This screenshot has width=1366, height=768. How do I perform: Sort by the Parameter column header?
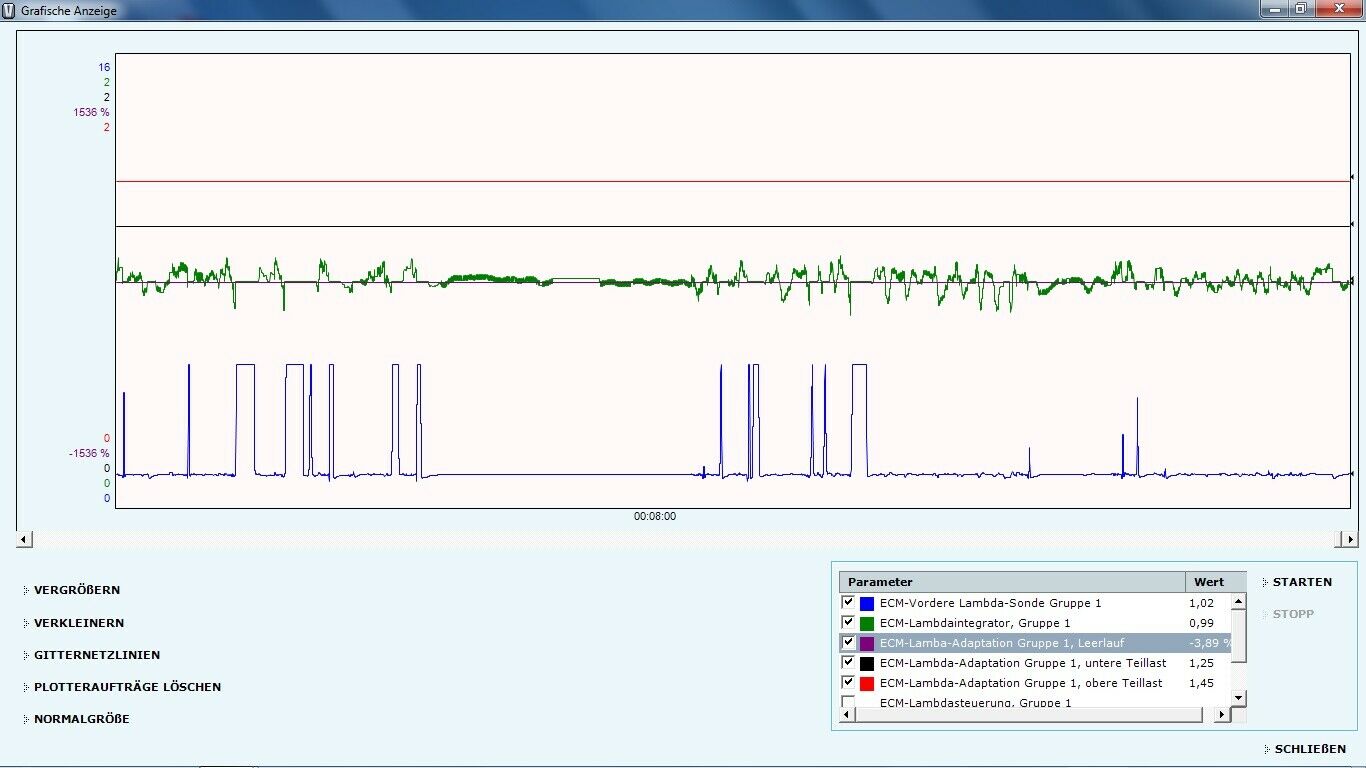(1010, 582)
